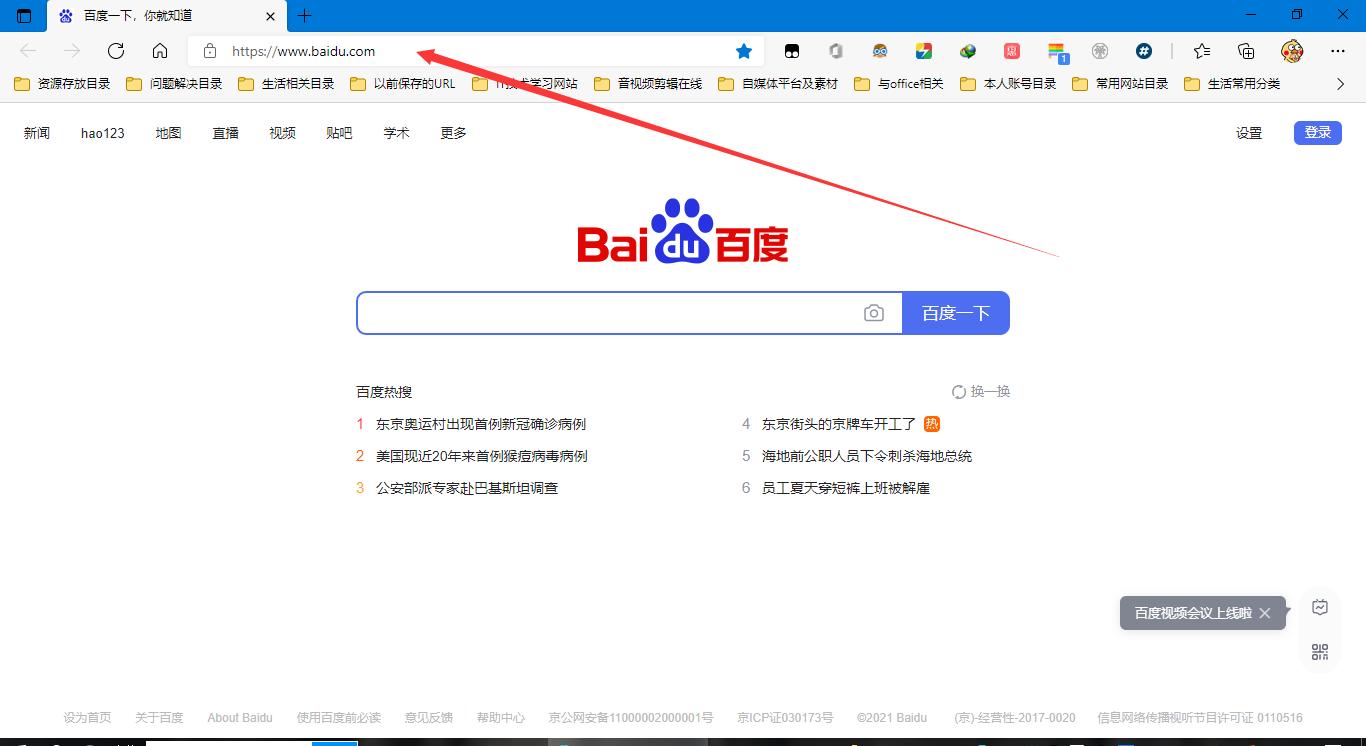Screen dimensions: 1366x746
Task: Click the favorites star in the address bar
Action: [x=743, y=50]
